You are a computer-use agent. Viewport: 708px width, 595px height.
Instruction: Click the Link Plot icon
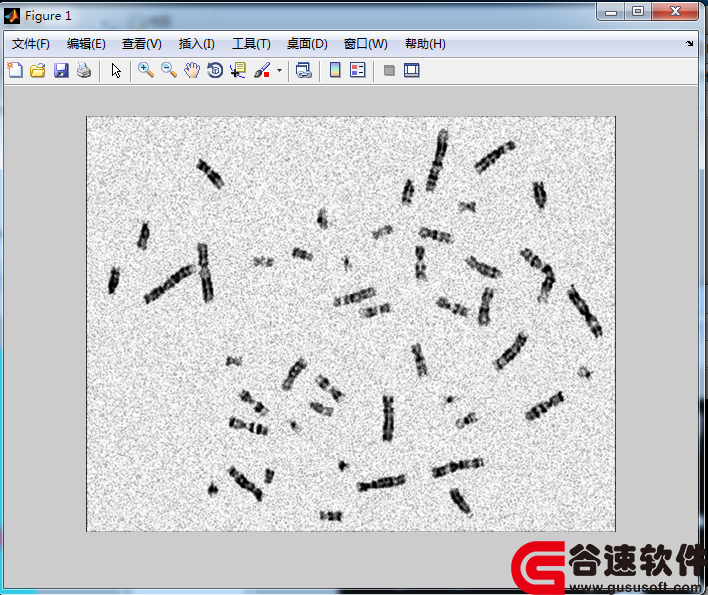click(x=303, y=70)
